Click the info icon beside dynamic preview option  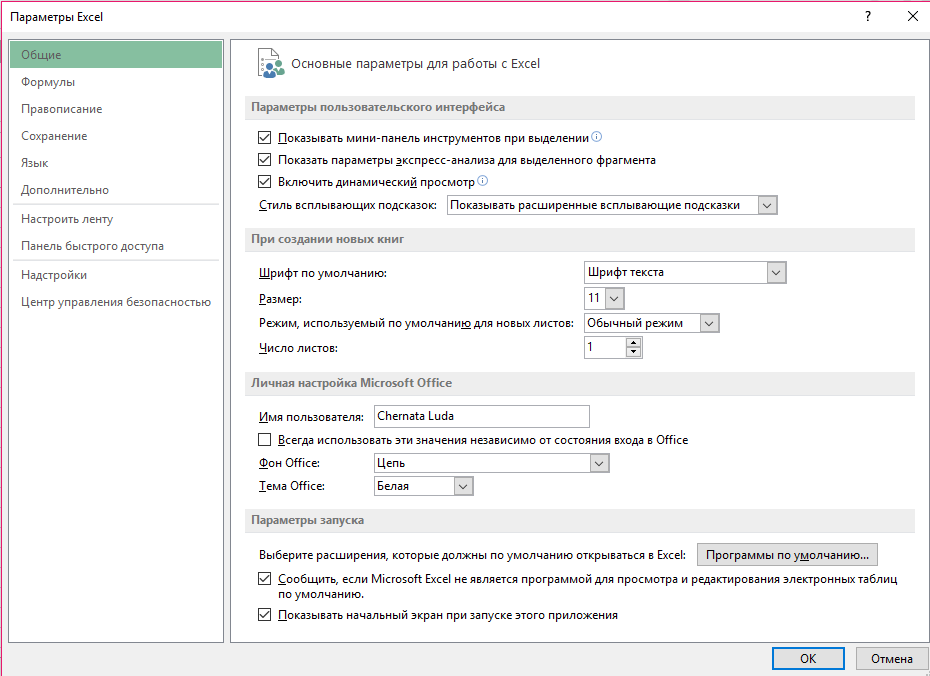point(482,181)
